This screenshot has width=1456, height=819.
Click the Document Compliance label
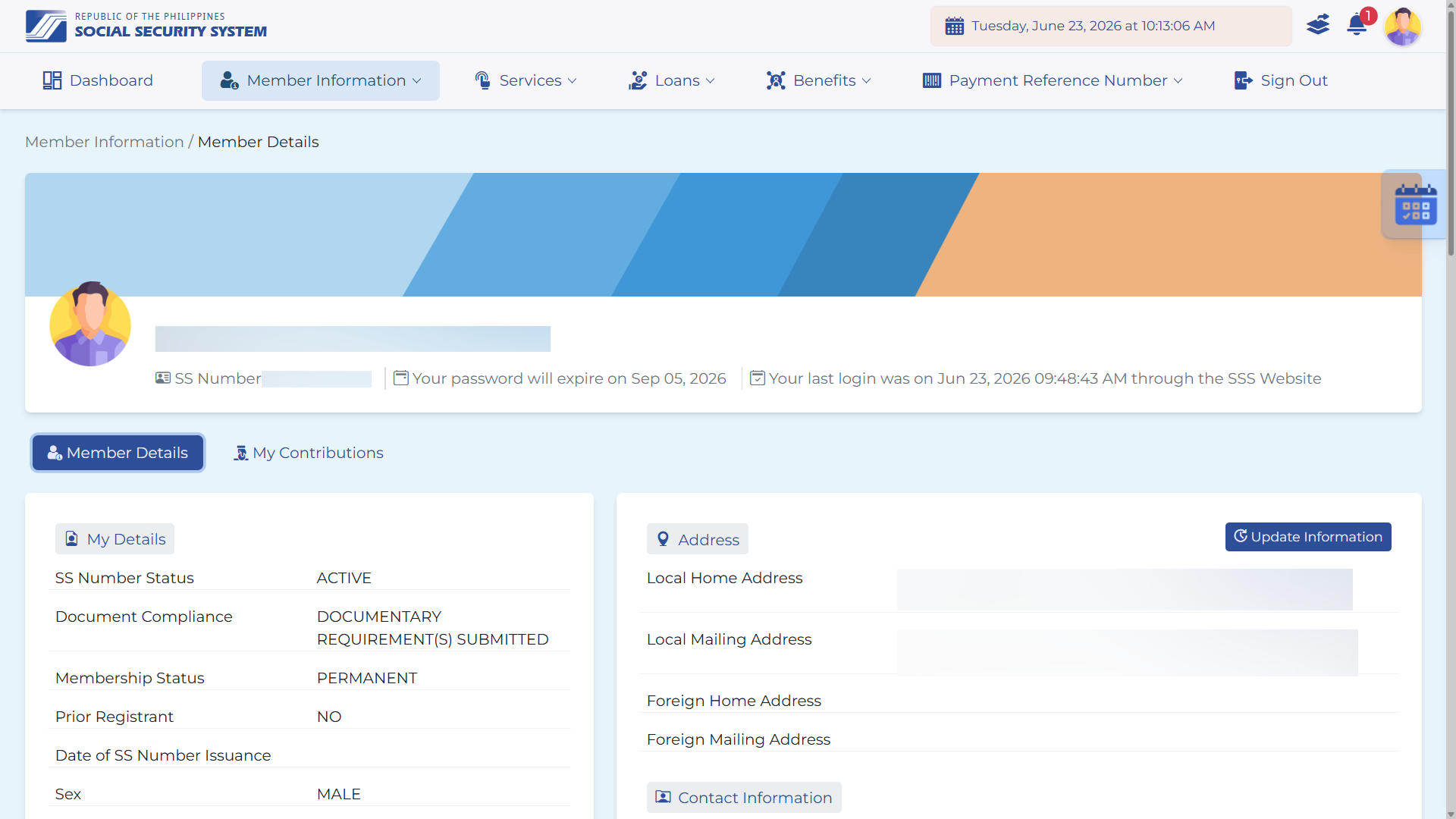(143, 617)
